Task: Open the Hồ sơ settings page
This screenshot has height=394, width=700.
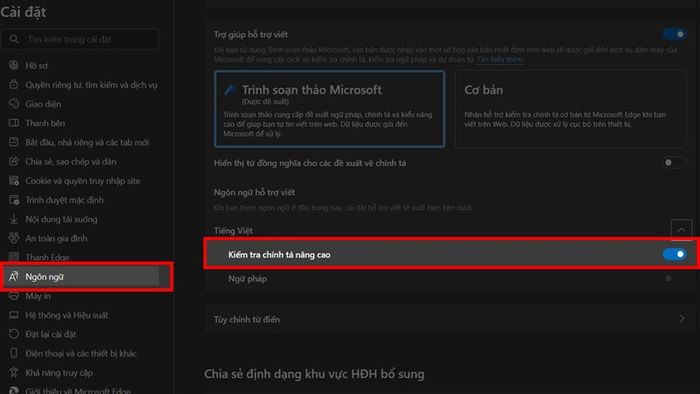Action: 36,66
